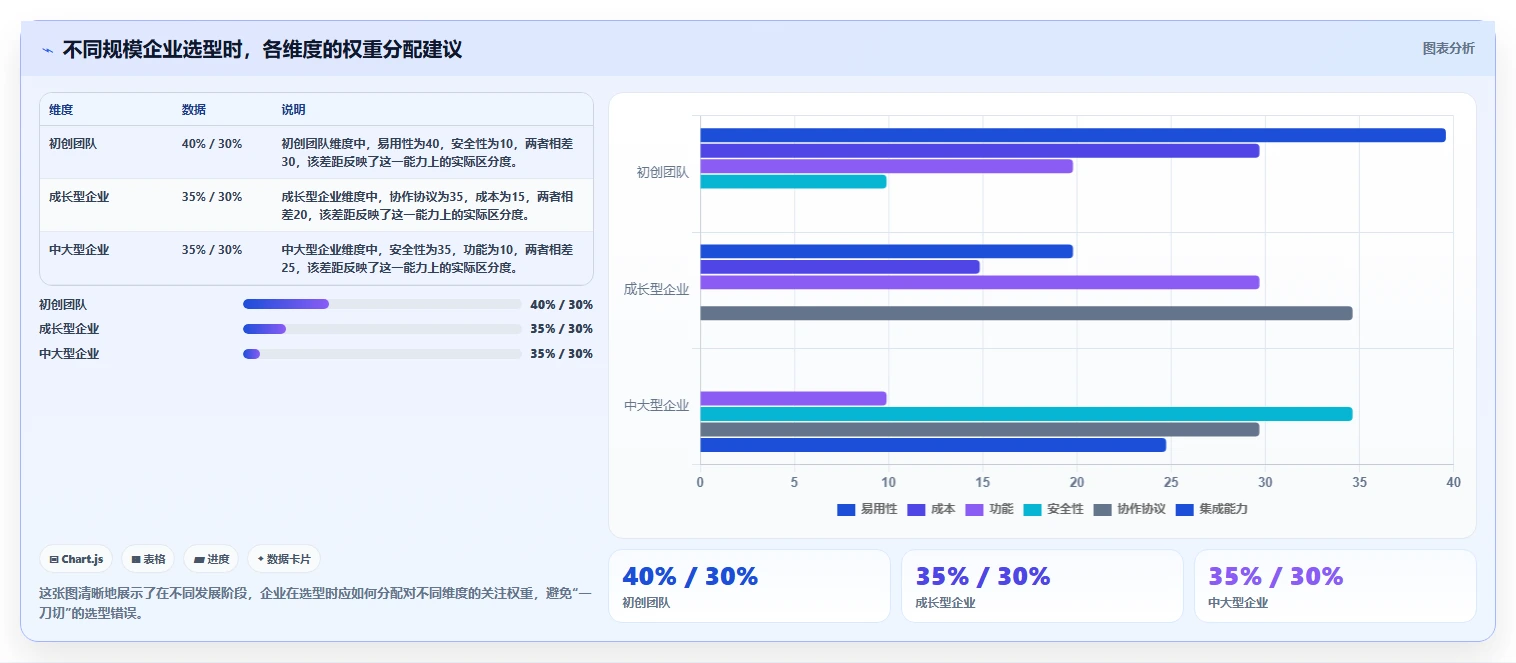Image resolution: width=1516 pixels, height=663 pixels.
Task: Click the title 不同规模企业选型时 heading
Action: (262, 49)
